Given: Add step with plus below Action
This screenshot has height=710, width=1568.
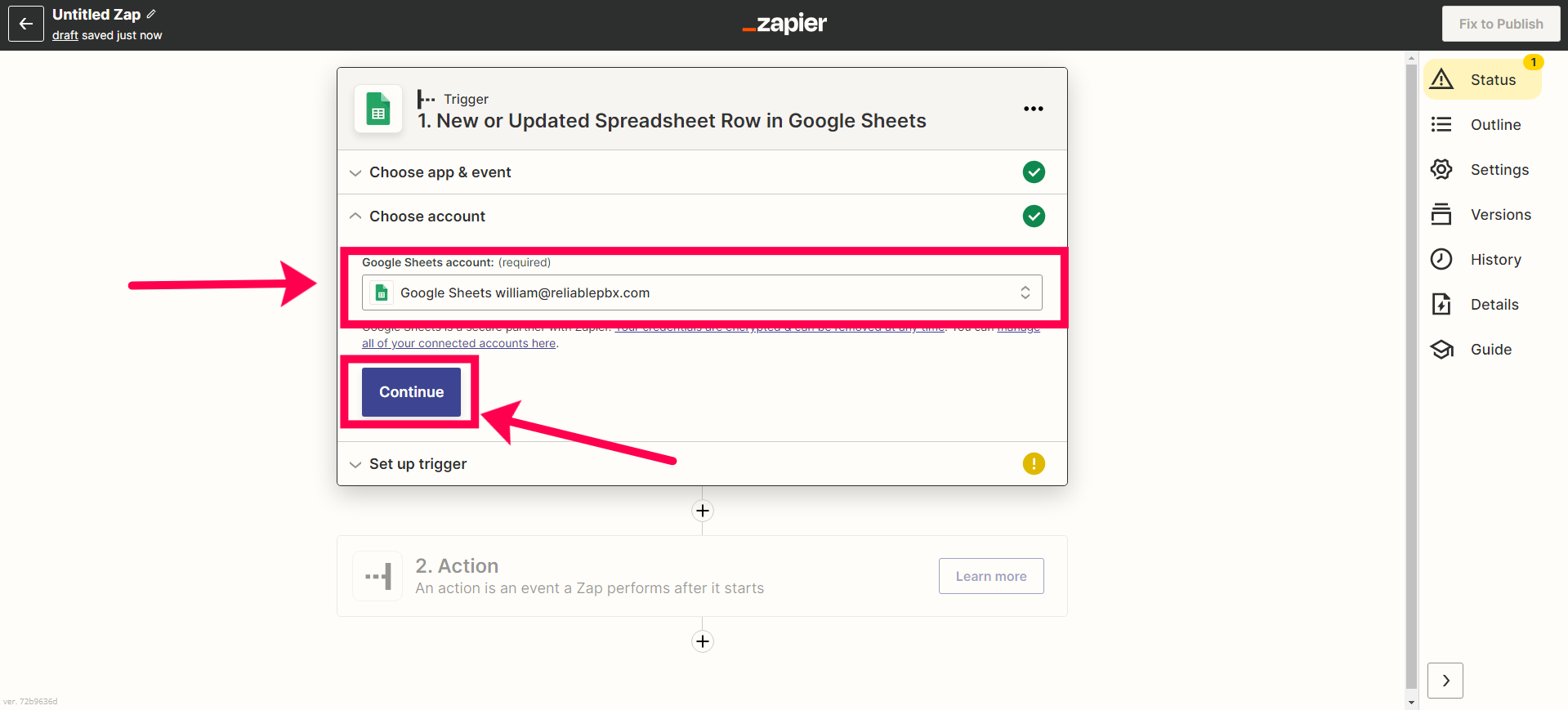Looking at the screenshot, I should click(x=703, y=641).
